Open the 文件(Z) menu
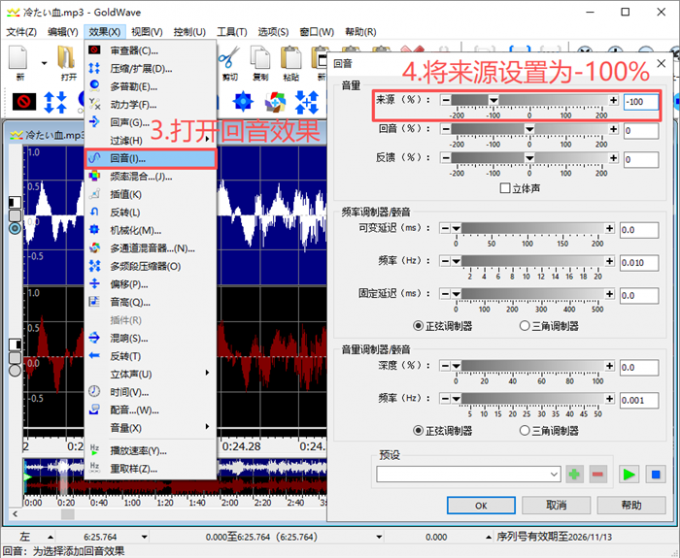The height and width of the screenshot is (558, 680). pos(21,32)
